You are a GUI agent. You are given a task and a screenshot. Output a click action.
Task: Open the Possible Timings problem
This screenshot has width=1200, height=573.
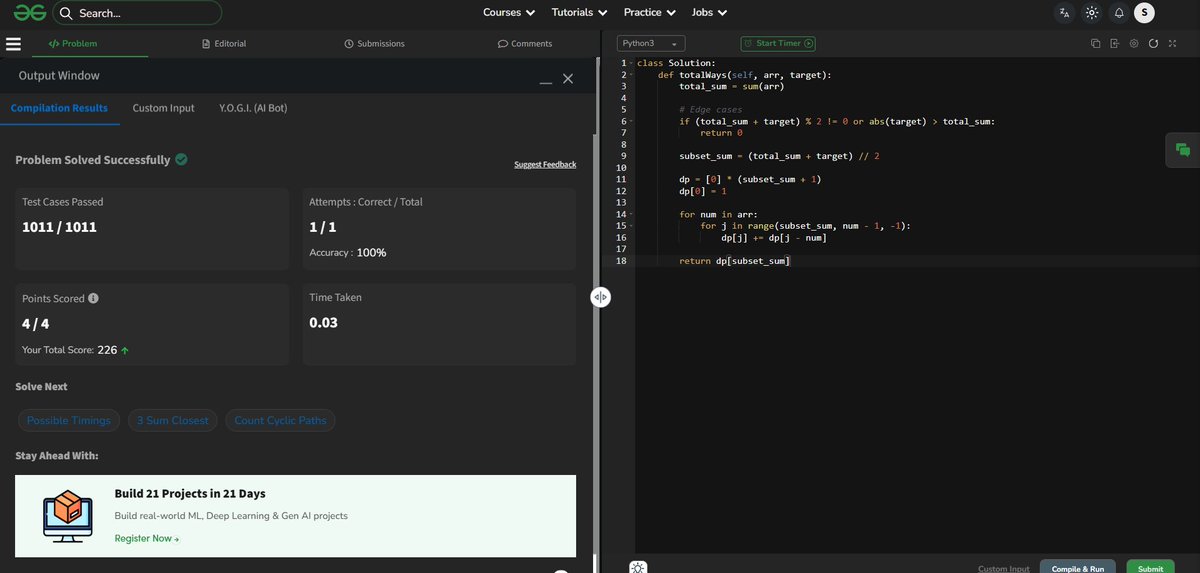point(69,420)
